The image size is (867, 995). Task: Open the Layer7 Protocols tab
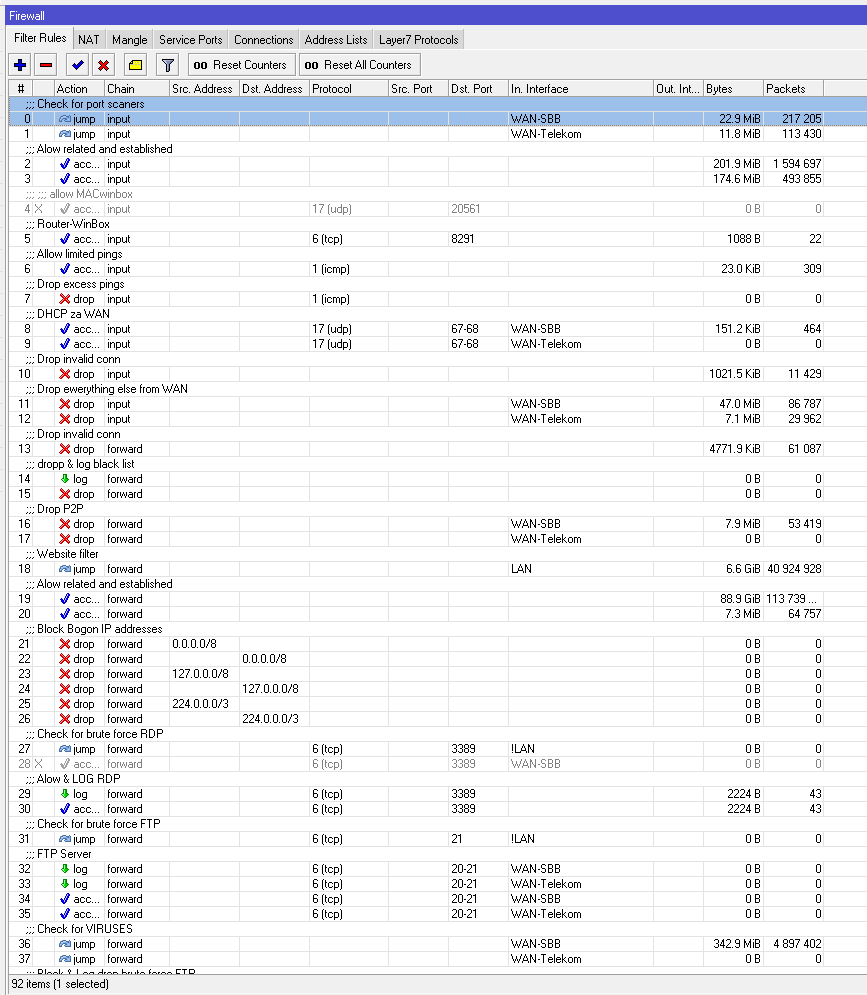pos(417,38)
